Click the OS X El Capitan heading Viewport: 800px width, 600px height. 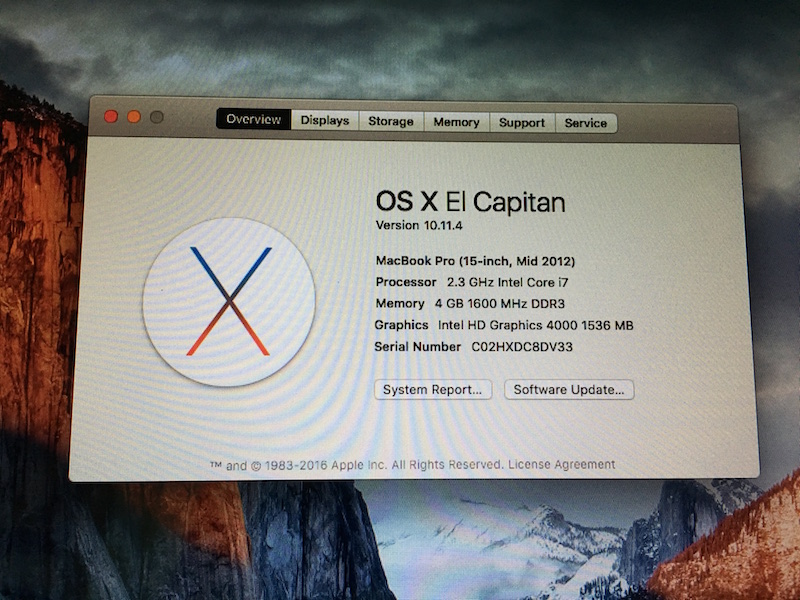point(470,202)
